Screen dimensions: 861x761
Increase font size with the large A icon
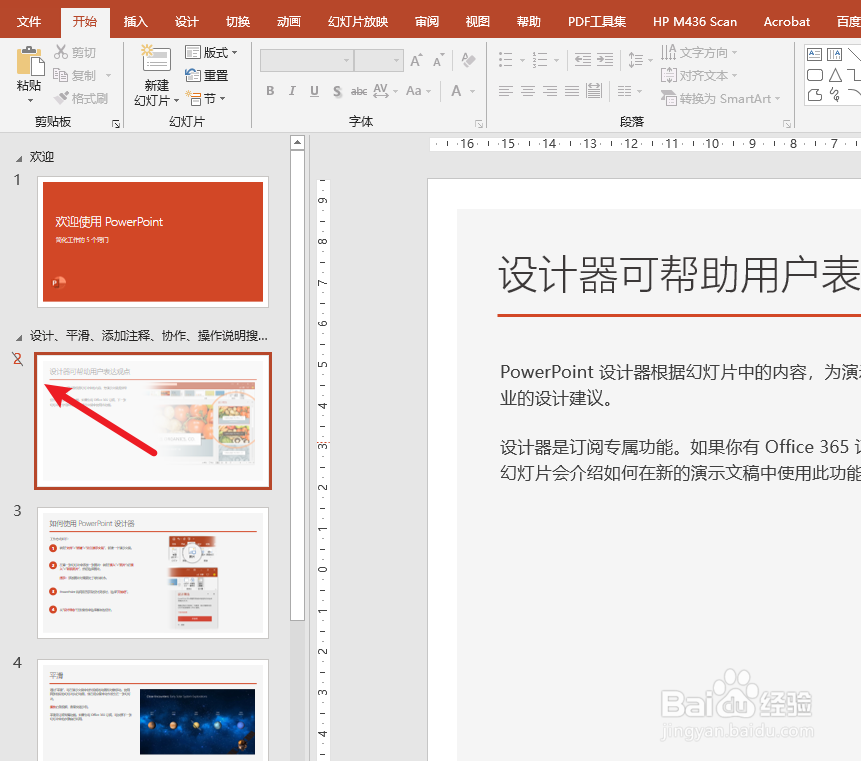(x=416, y=60)
